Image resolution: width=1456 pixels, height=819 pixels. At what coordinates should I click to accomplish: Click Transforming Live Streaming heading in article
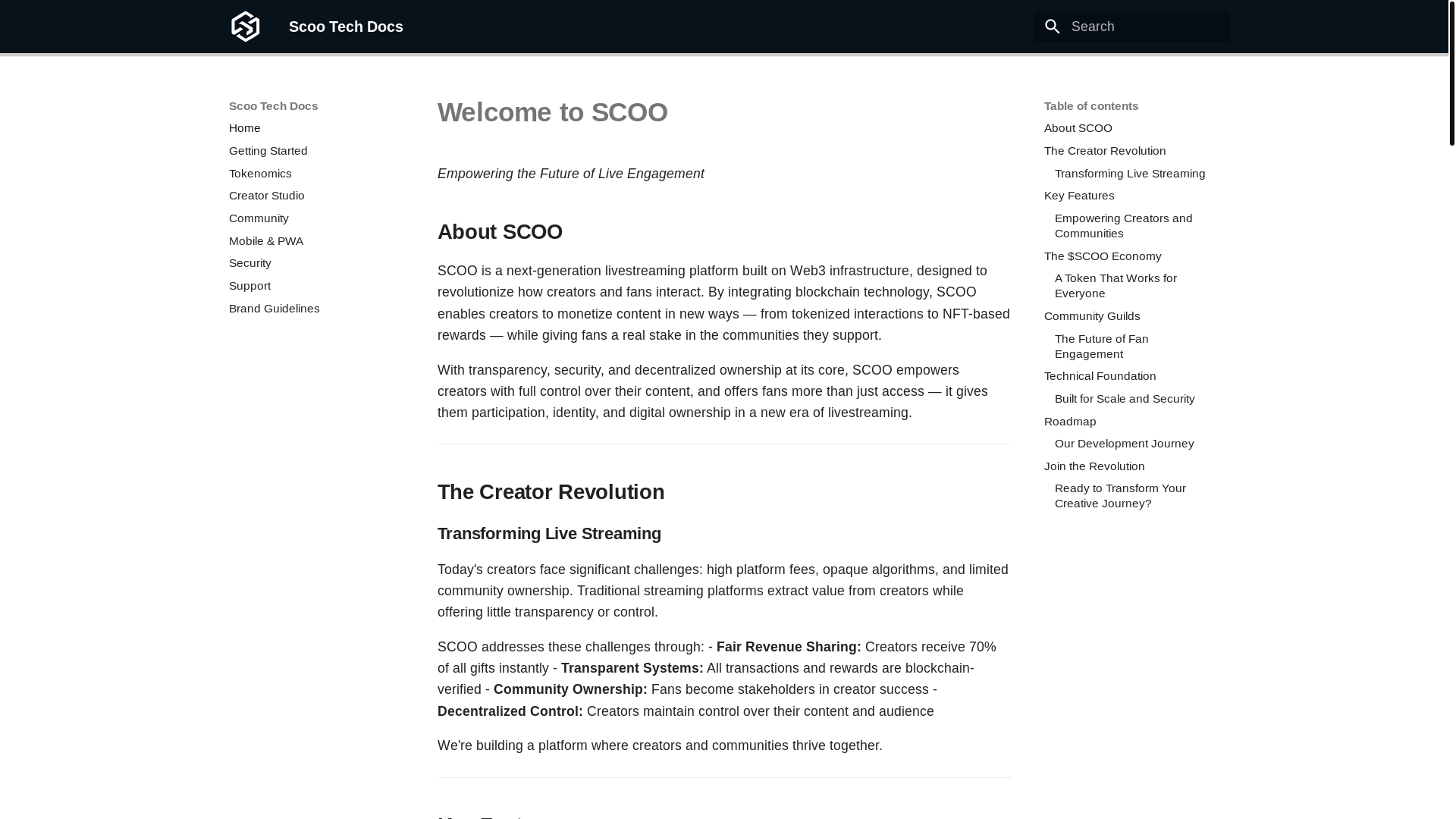click(550, 534)
